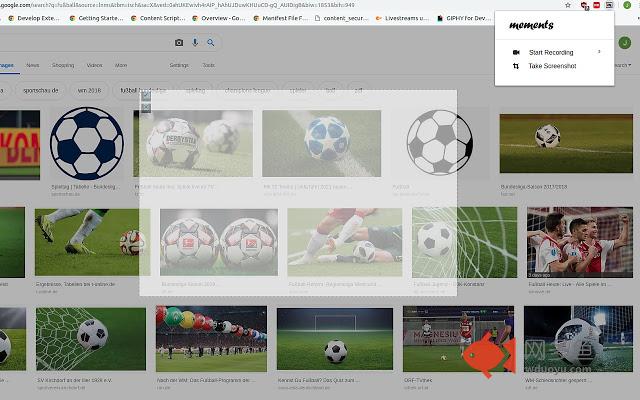Open the celebrating Ajax players thumbnail
Screen dimensions: 640x400
pos(580,242)
